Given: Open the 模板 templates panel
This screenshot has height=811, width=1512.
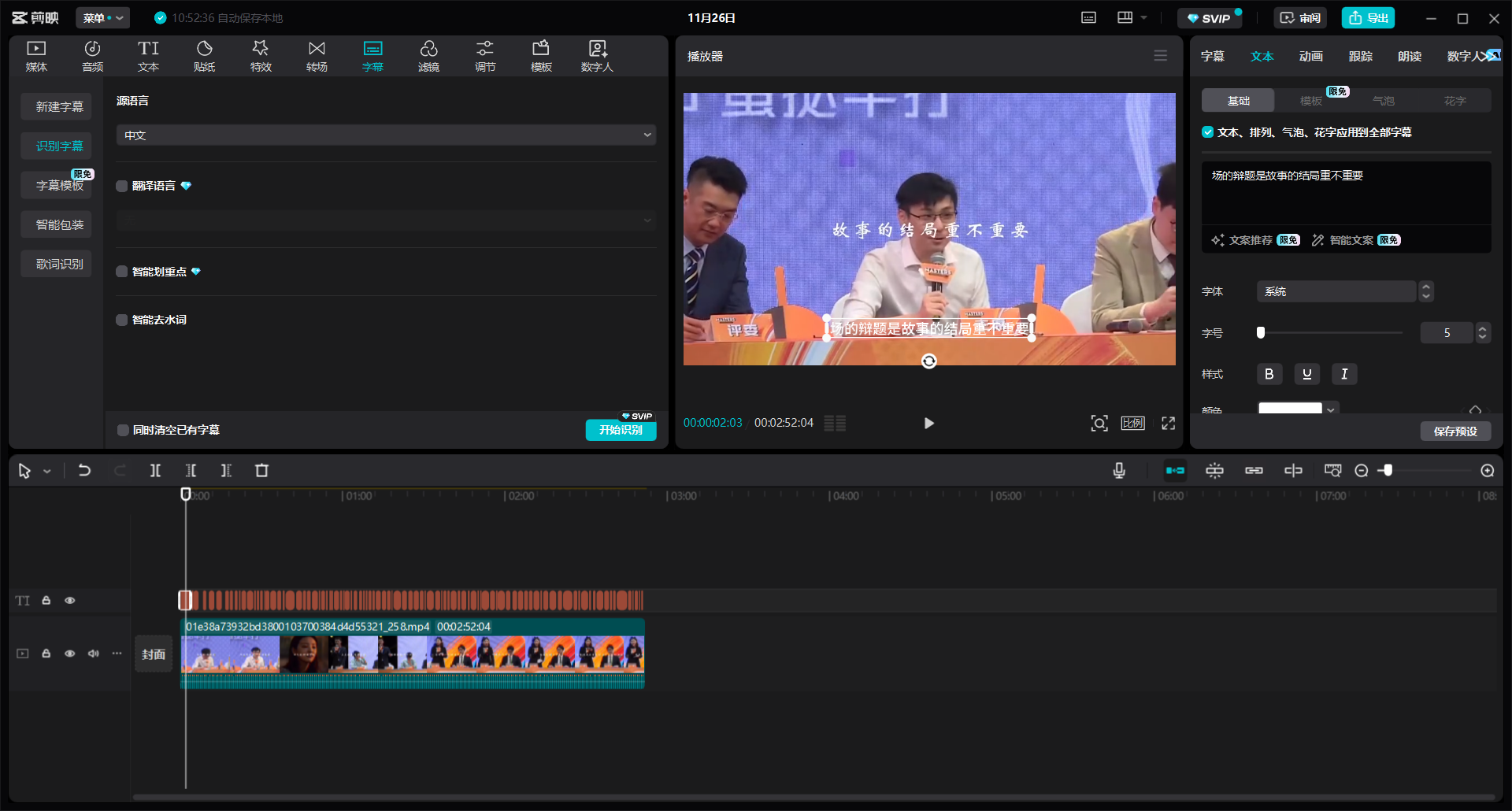Looking at the screenshot, I should click(541, 56).
